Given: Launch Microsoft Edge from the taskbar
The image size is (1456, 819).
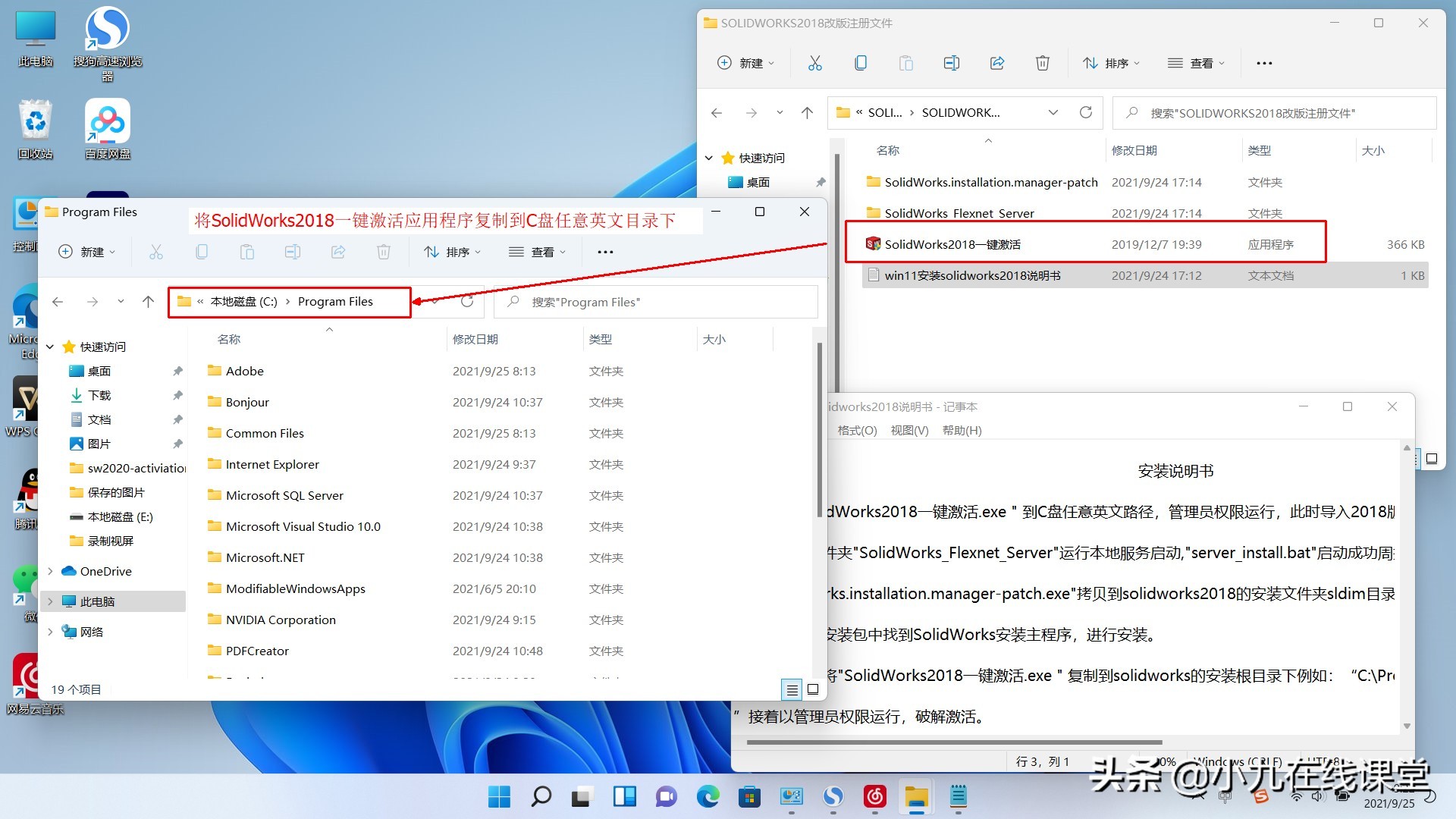Looking at the screenshot, I should point(708,797).
